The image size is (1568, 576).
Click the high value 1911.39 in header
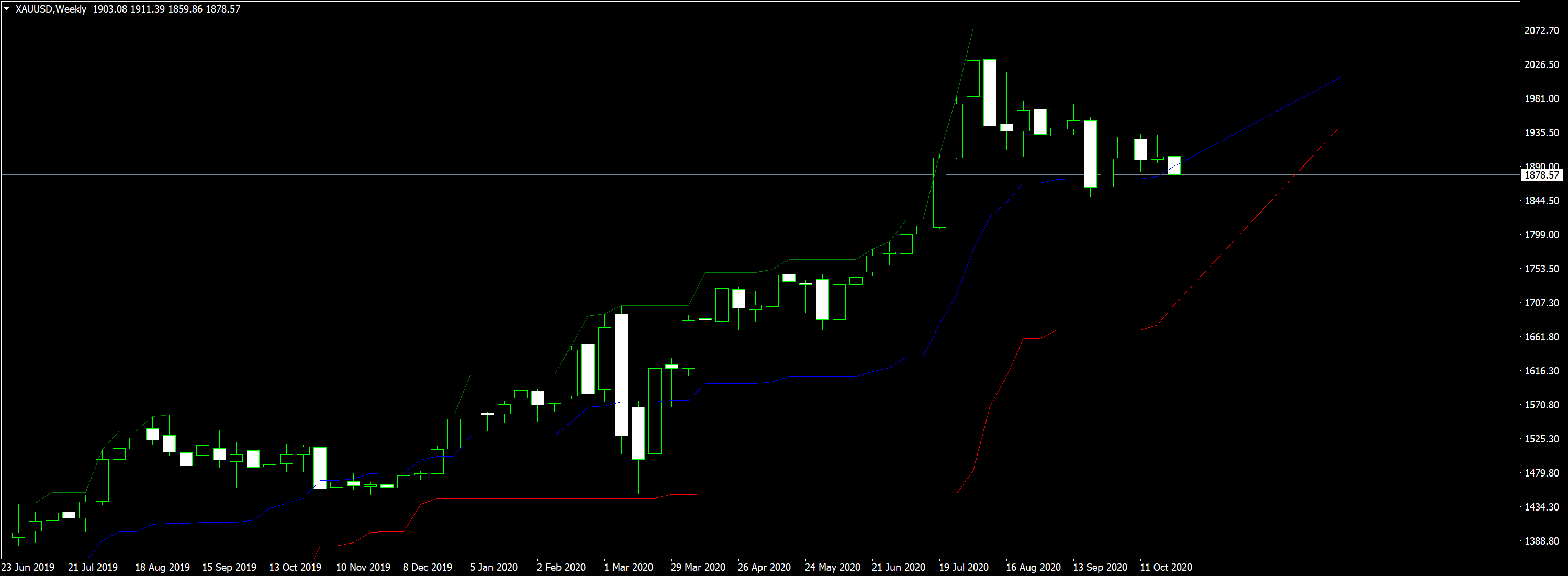pos(147,9)
